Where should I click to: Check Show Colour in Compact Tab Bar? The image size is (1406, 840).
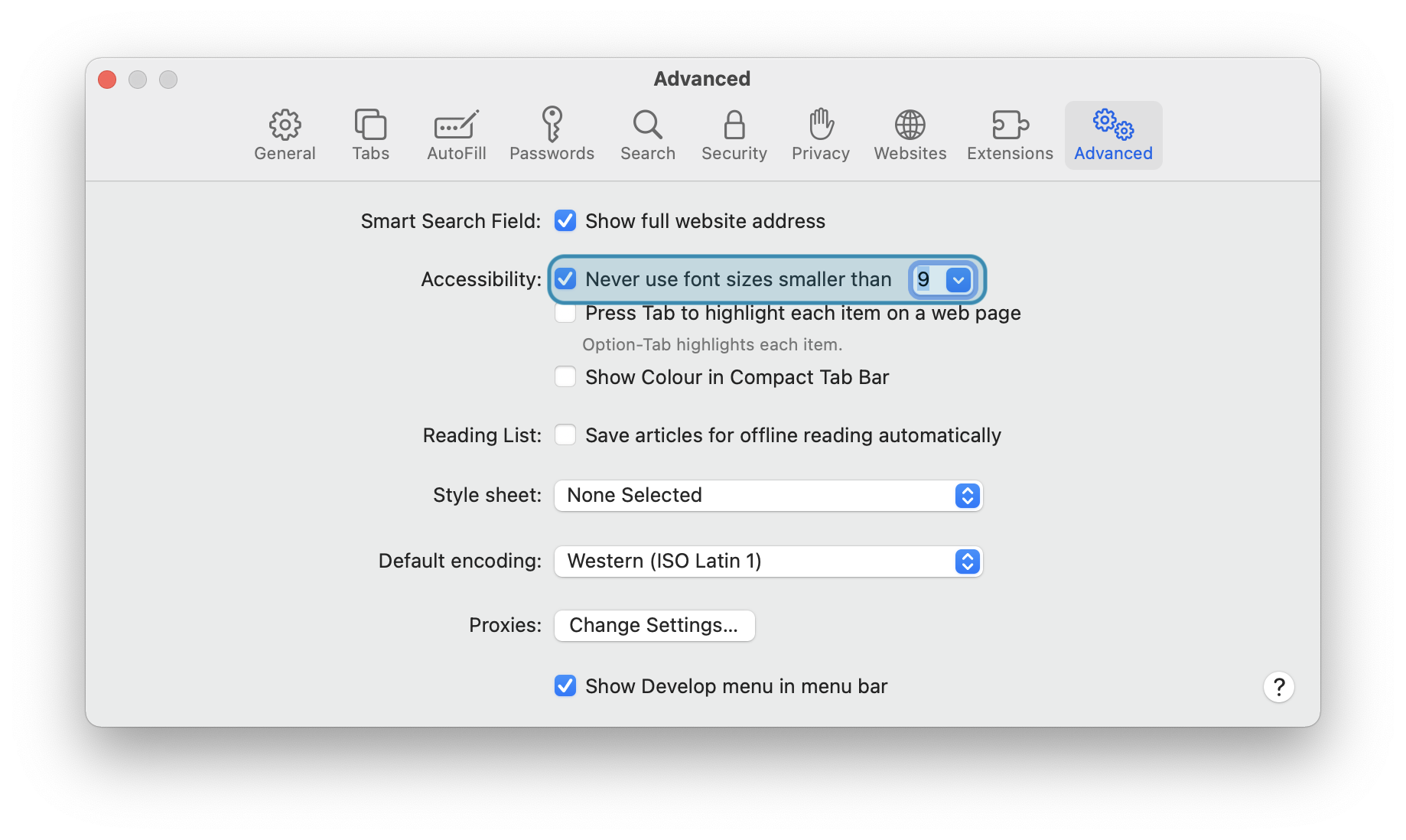[565, 376]
